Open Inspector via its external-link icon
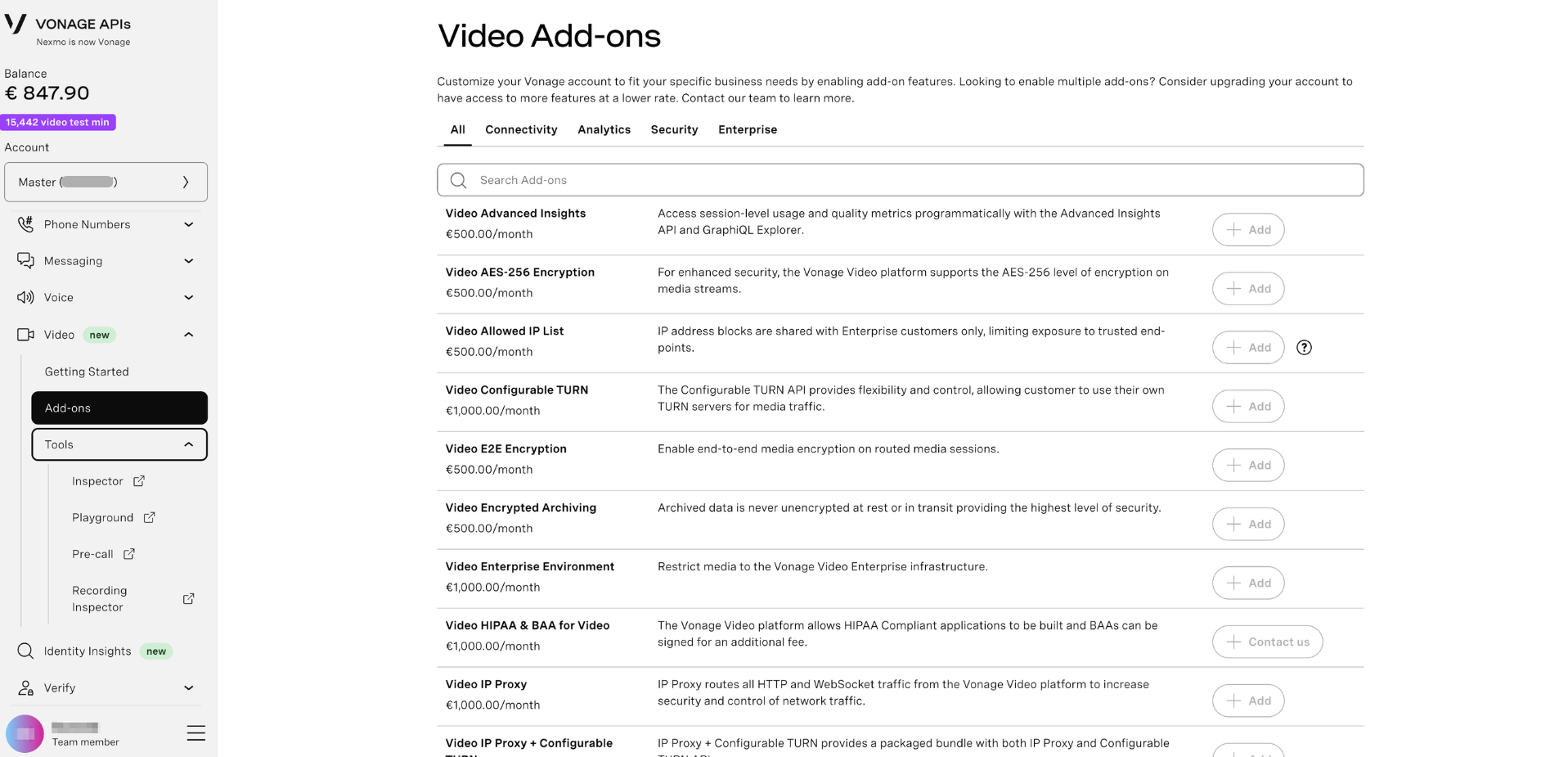This screenshot has height=757, width=1568. click(139, 480)
